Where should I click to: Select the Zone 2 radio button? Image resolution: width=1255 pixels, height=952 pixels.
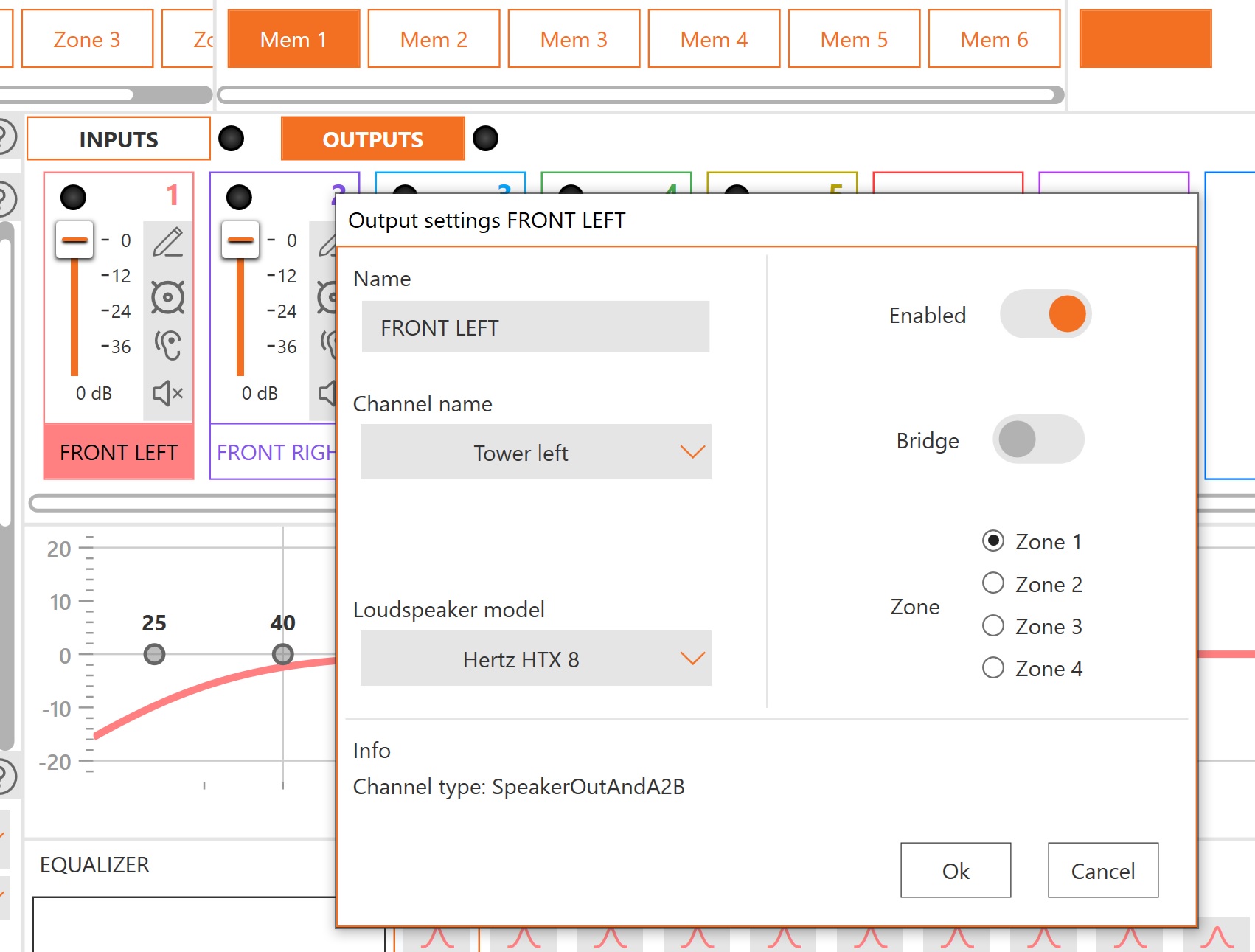click(993, 583)
